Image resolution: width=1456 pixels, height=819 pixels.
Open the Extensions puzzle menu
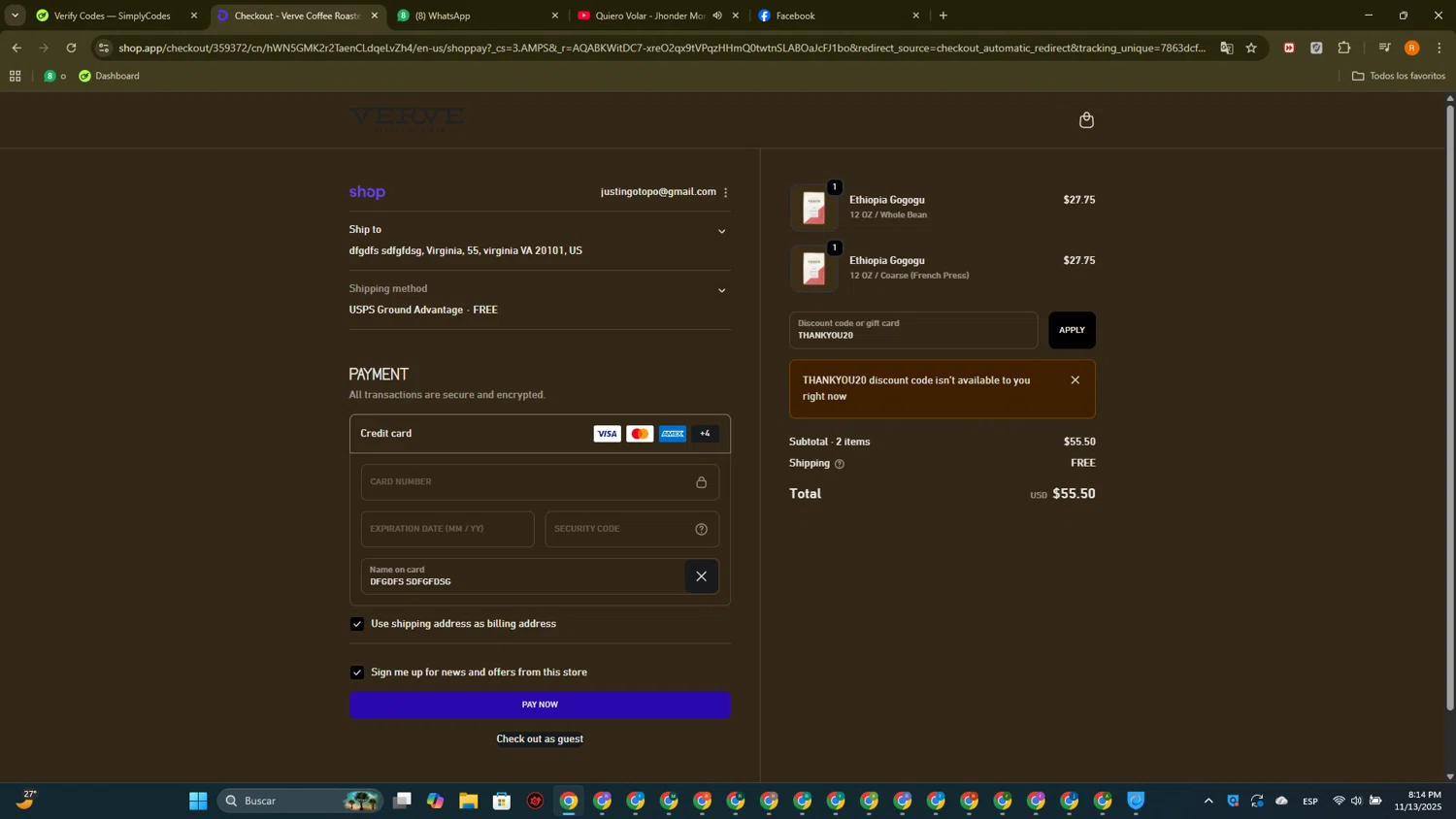click(1344, 48)
